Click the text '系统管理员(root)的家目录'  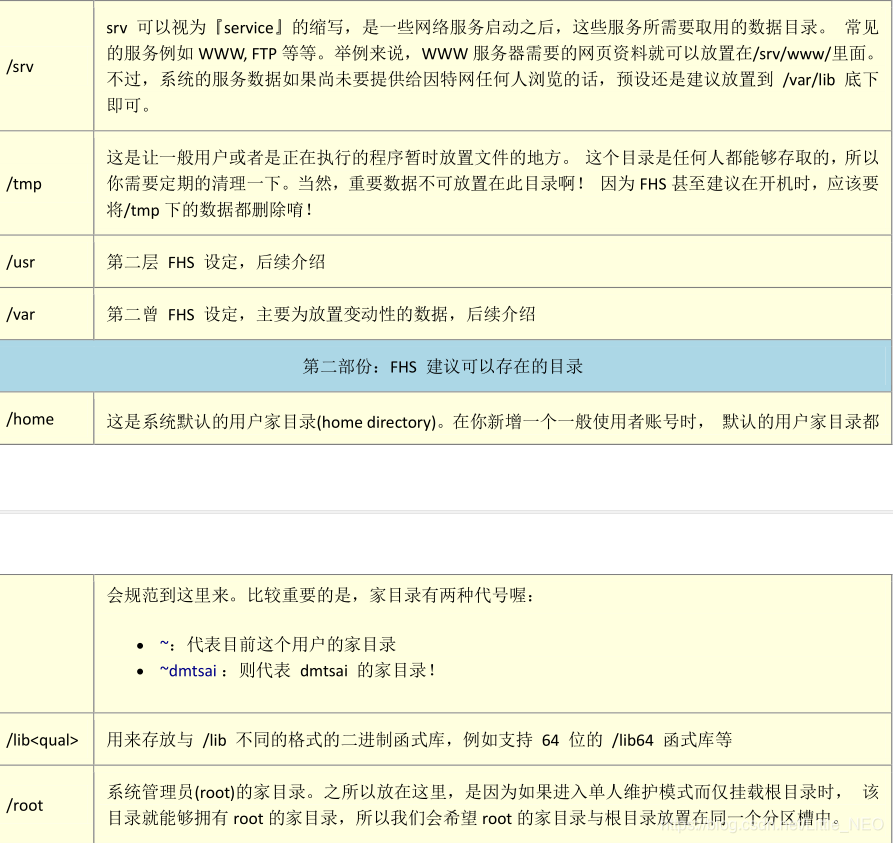click(207, 792)
